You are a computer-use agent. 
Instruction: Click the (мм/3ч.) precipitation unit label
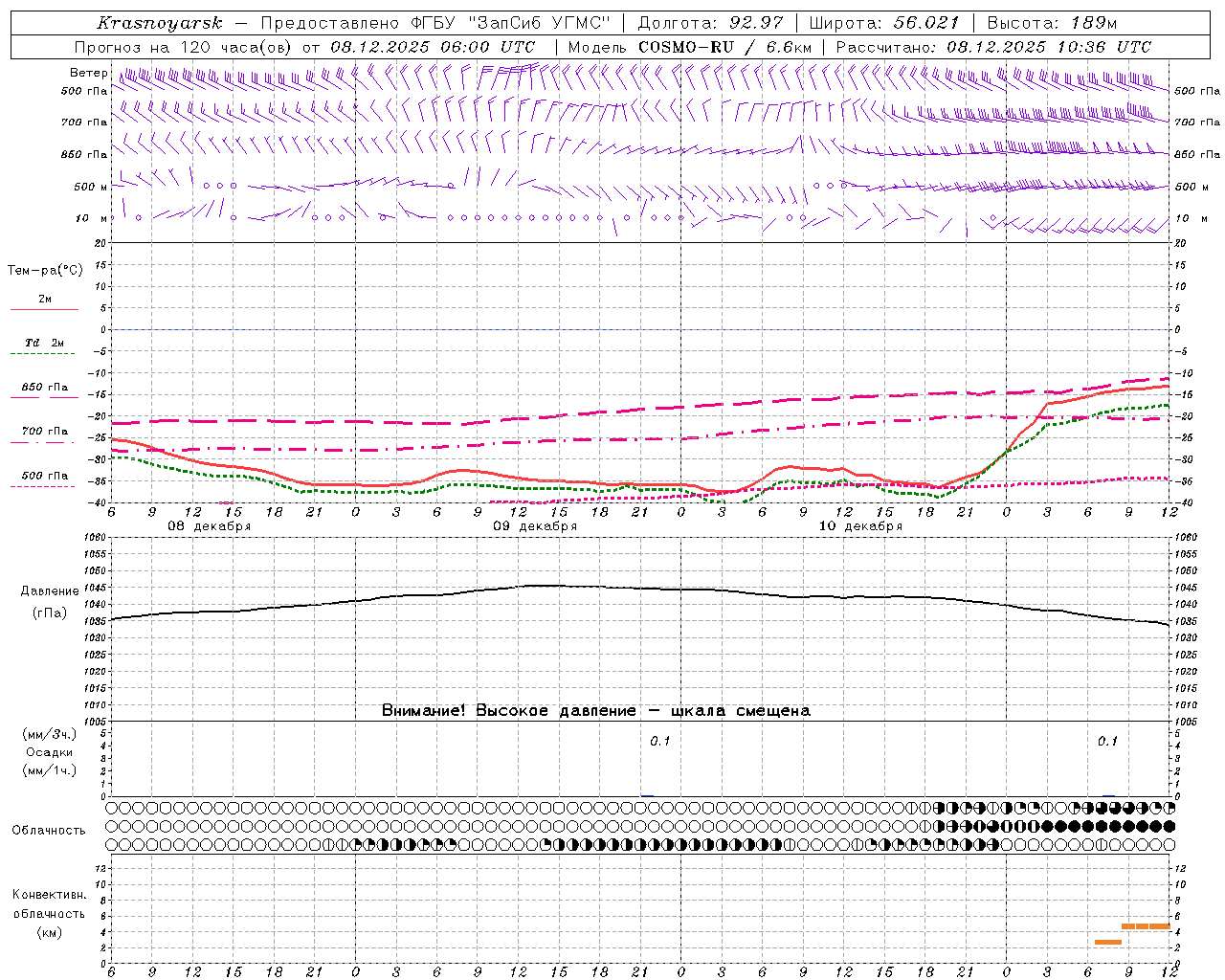point(50,734)
